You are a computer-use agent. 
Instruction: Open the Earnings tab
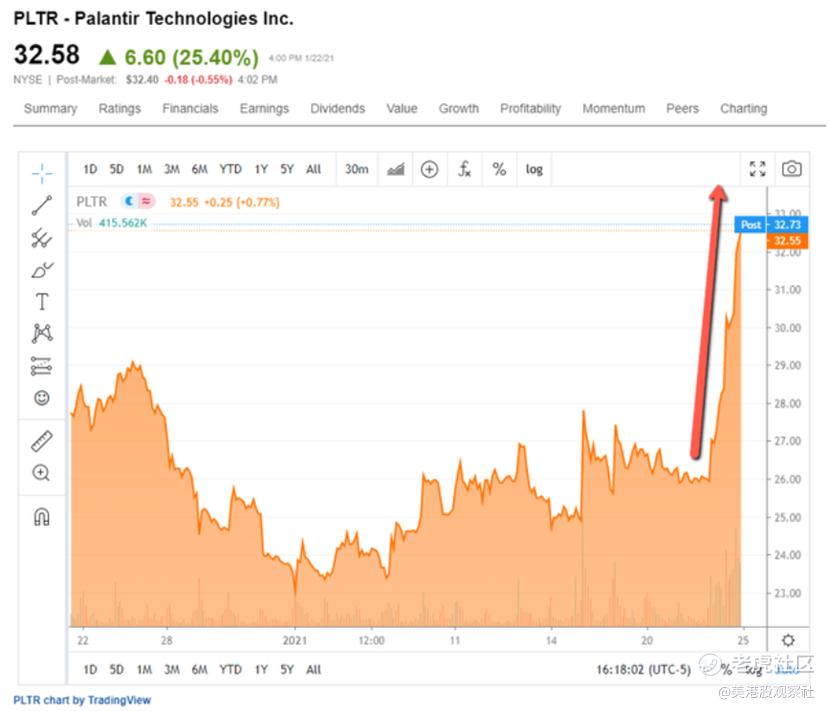coord(264,109)
